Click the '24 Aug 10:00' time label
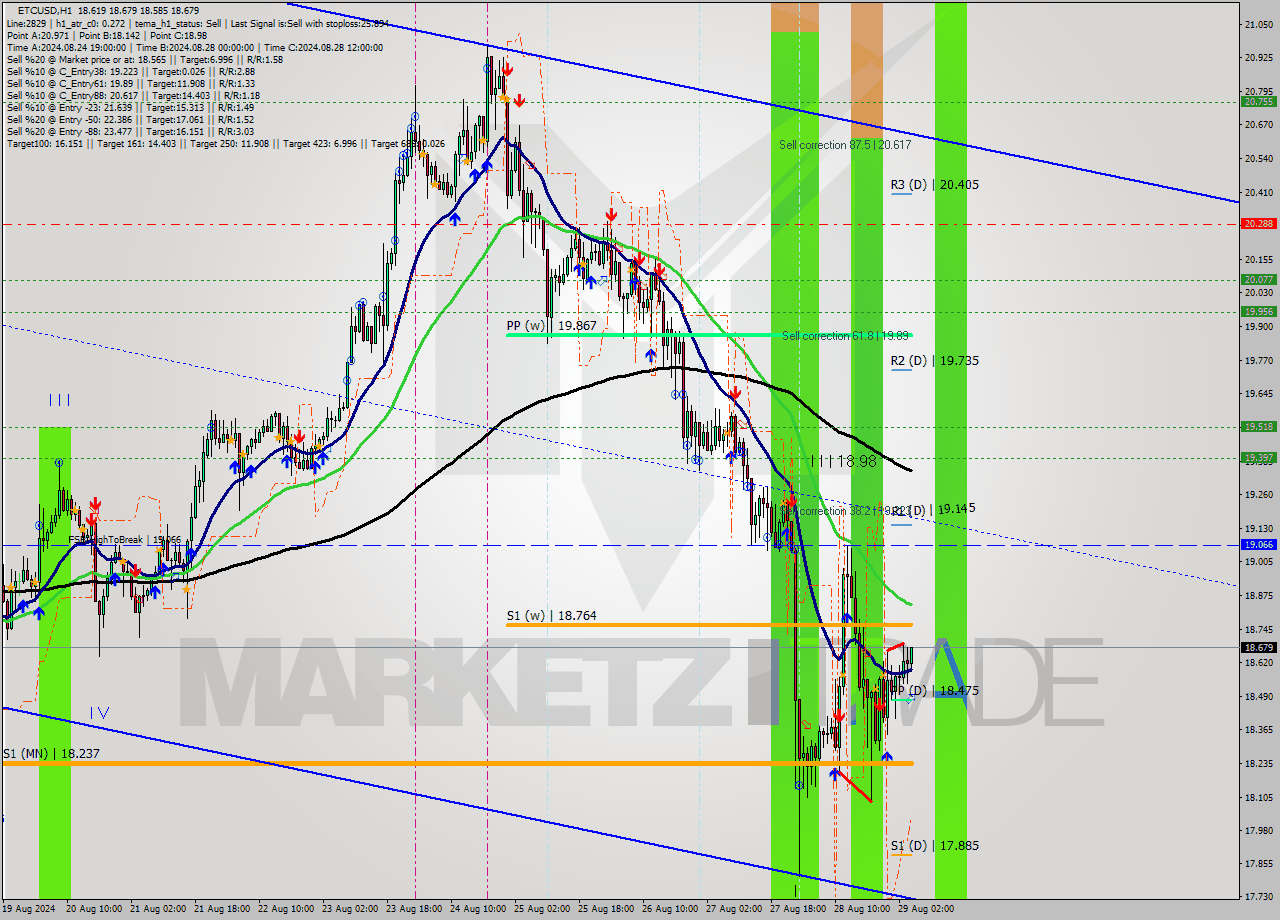Screen dimensions: 1280x920 478,910
